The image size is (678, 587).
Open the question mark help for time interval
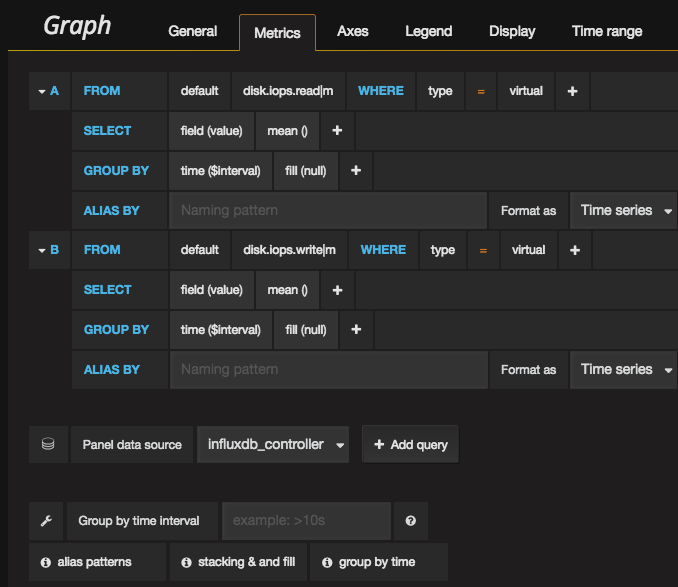[x=410, y=521]
